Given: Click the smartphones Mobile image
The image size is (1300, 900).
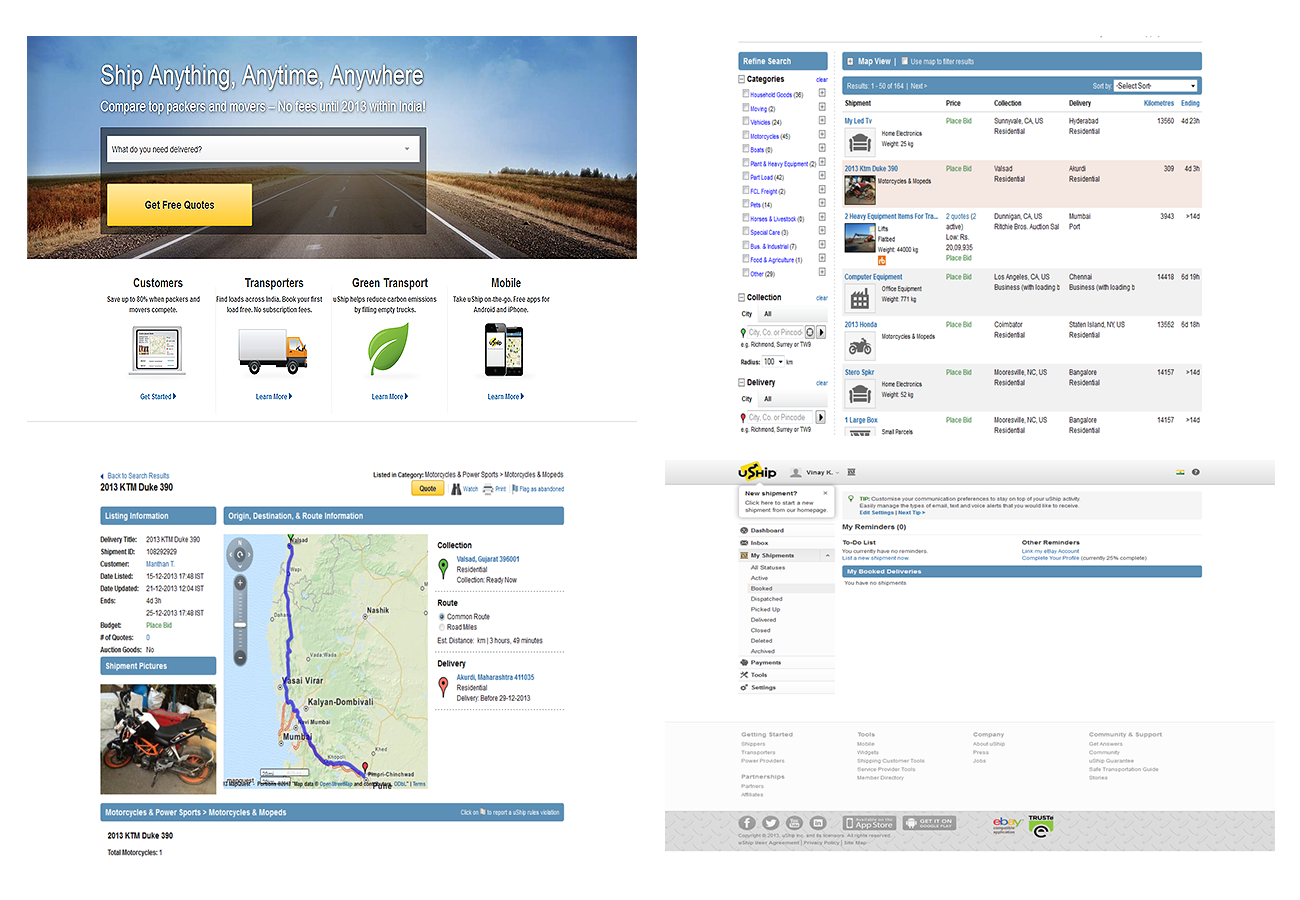Looking at the screenshot, I should point(506,350).
